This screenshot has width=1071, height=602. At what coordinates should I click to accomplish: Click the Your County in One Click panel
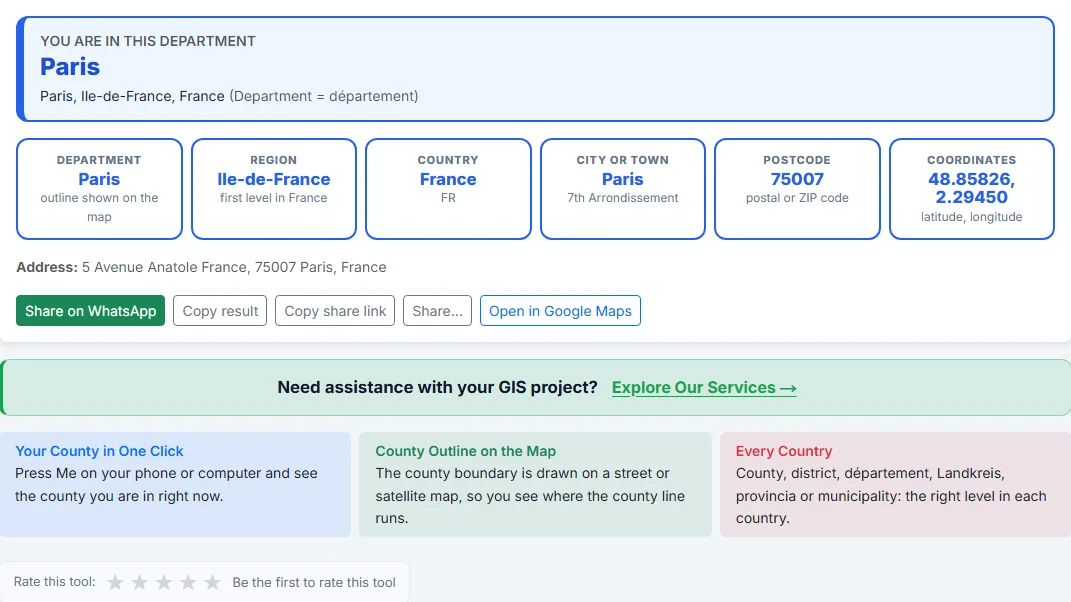[x=176, y=484]
